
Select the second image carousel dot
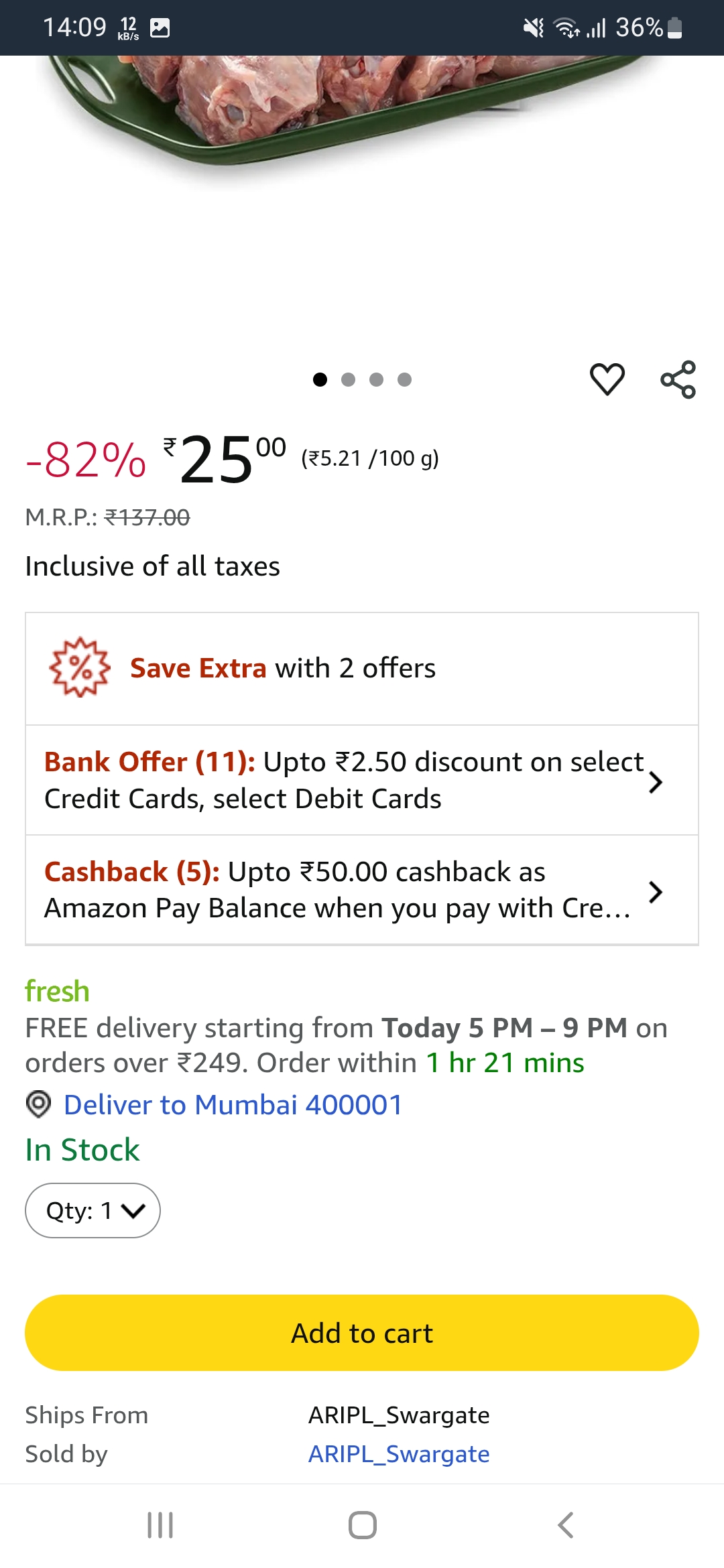coord(348,380)
